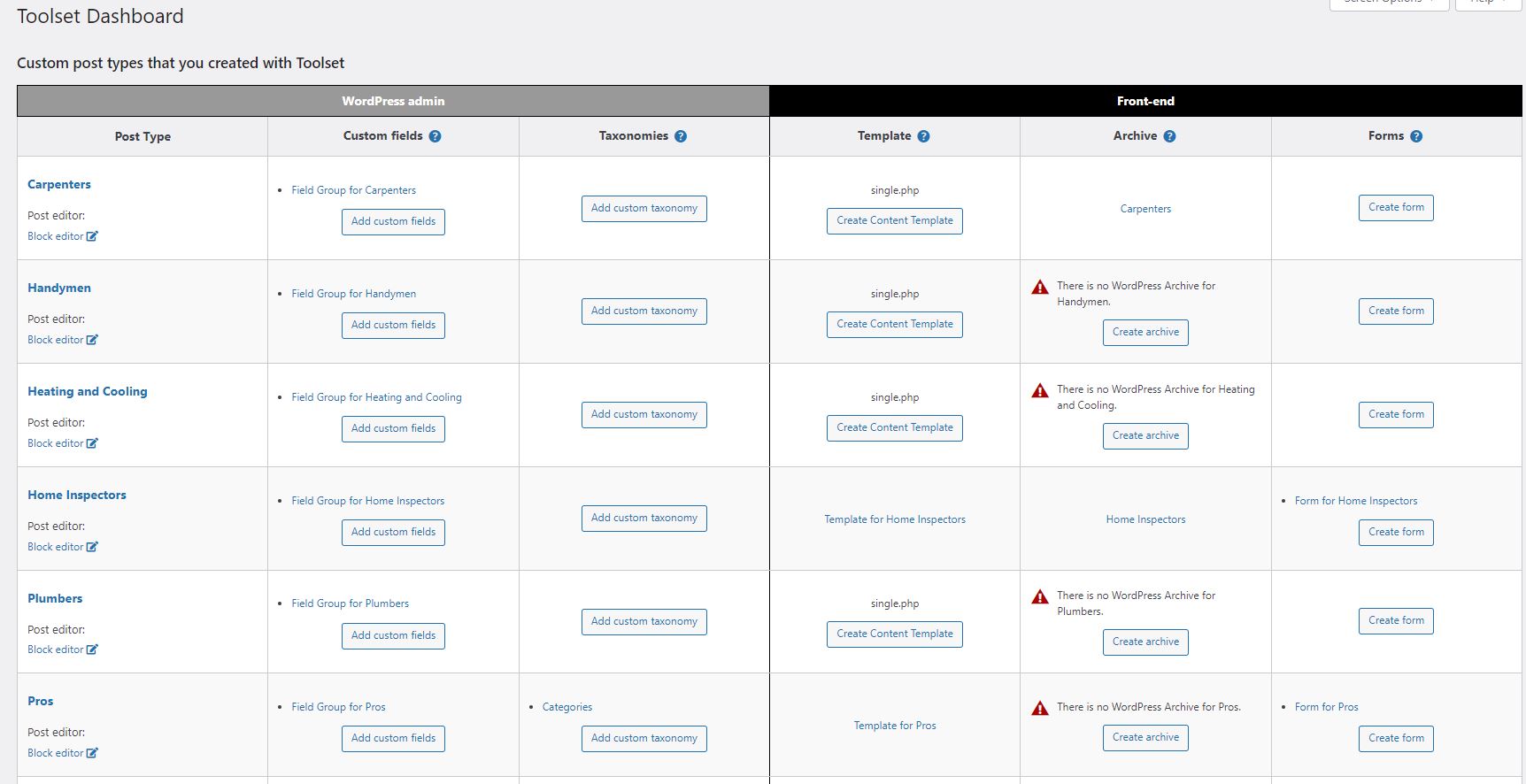Open the Taxonomies help tooltip icon
Screen dimensions: 1526x784
click(x=681, y=136)
